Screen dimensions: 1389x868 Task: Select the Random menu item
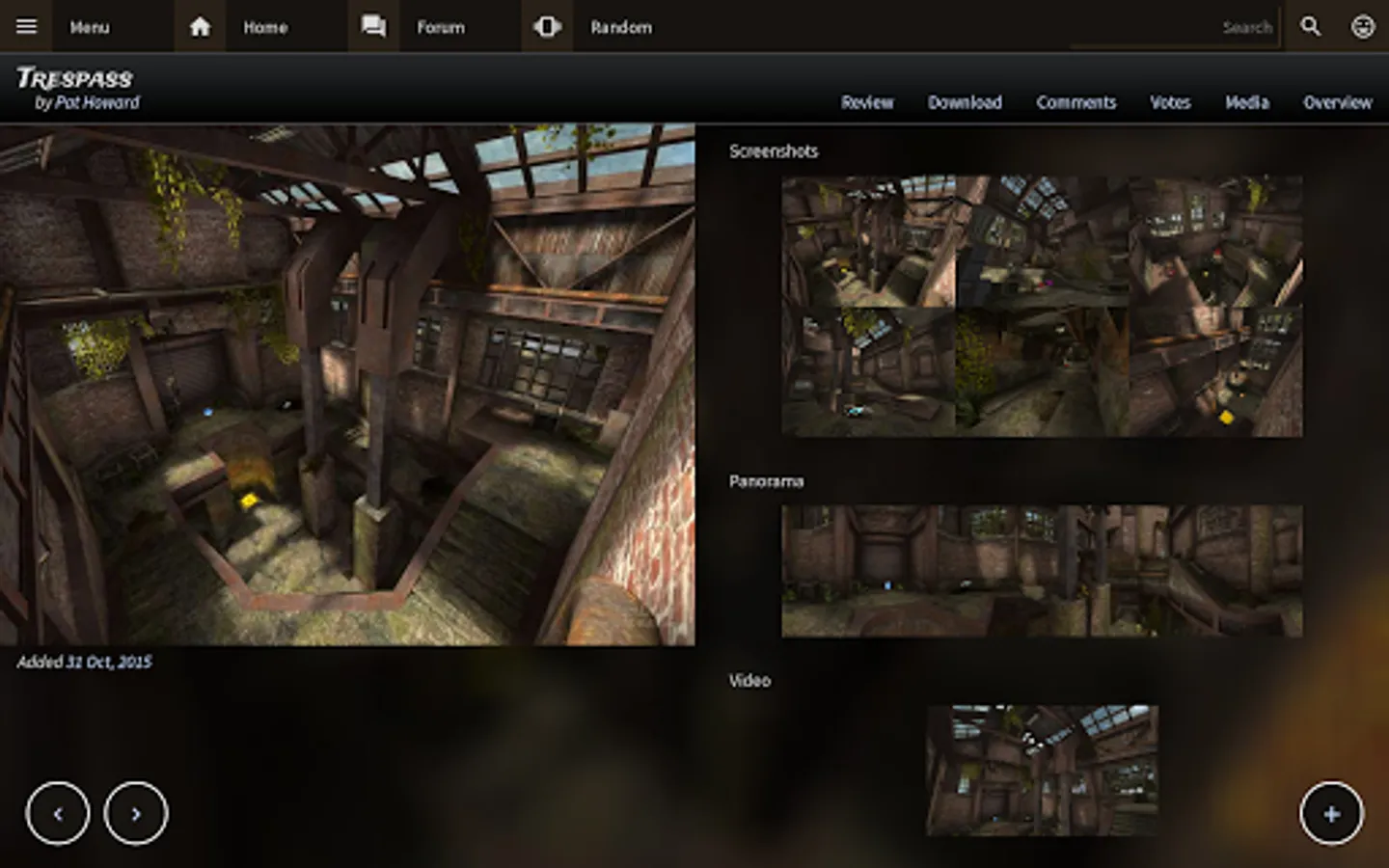tap(621, 27)
